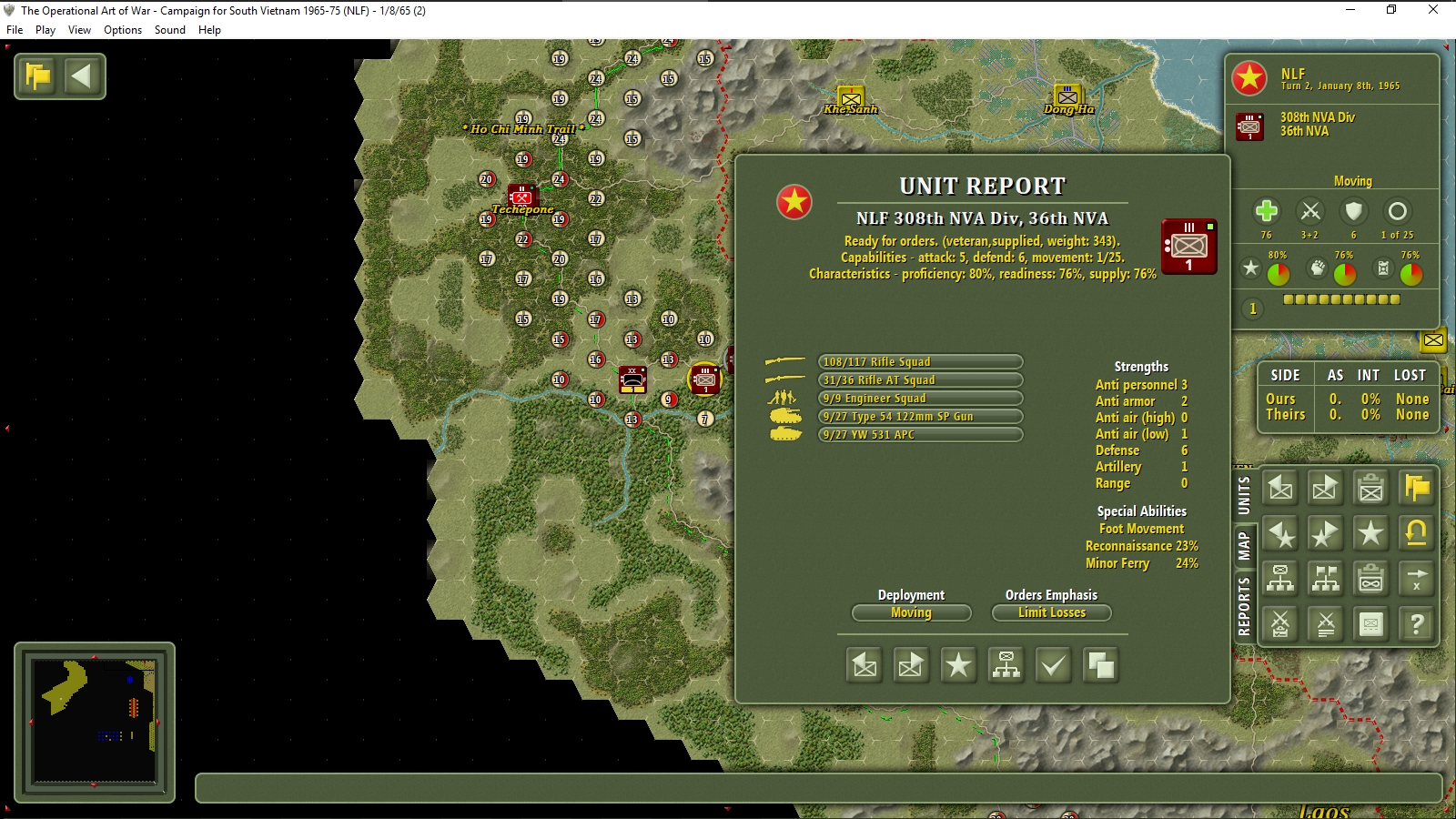
Task: Open the Play menu
Action: point(45,30)
